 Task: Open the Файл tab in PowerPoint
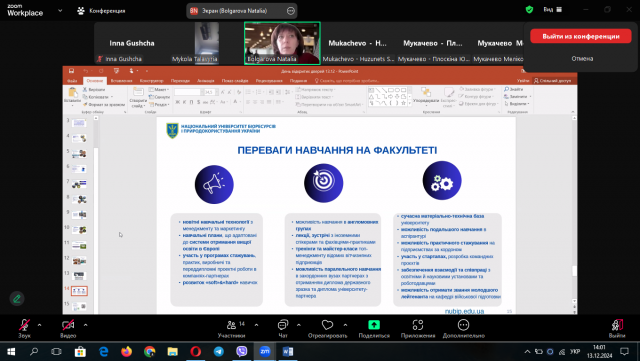click(x=72, y=81)
